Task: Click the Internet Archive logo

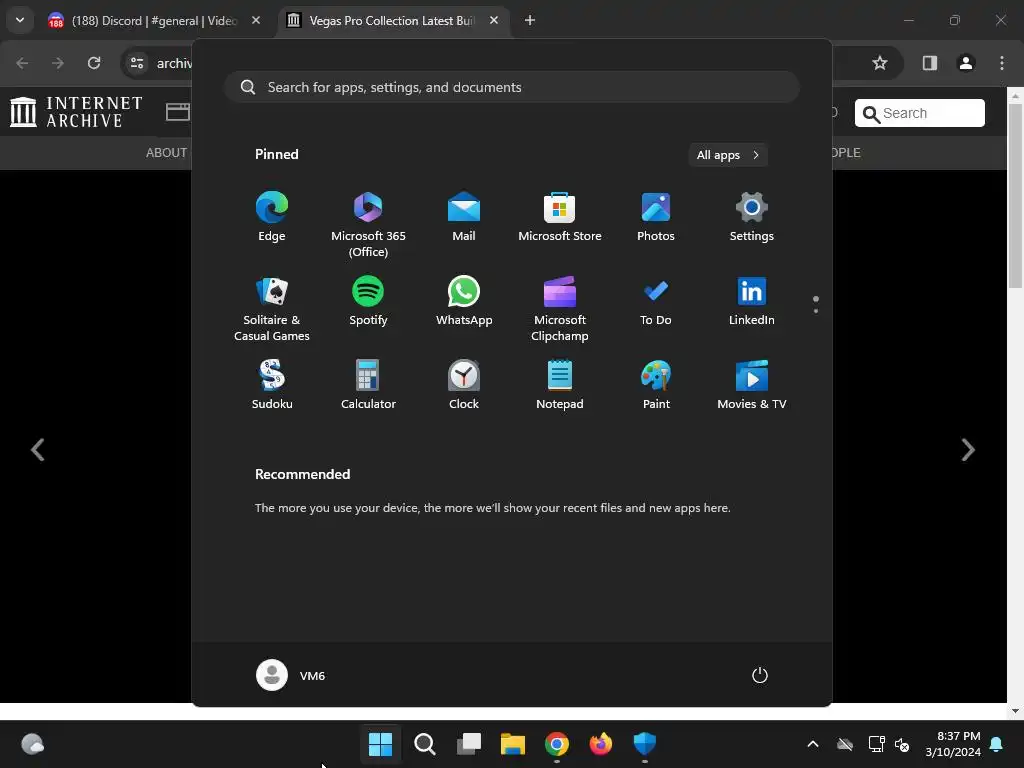Action: pos(76,112)
